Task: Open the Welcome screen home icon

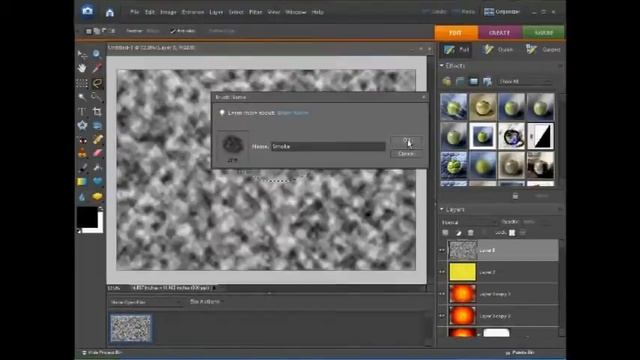Action: pyautogui.click(x=109, y=13)
